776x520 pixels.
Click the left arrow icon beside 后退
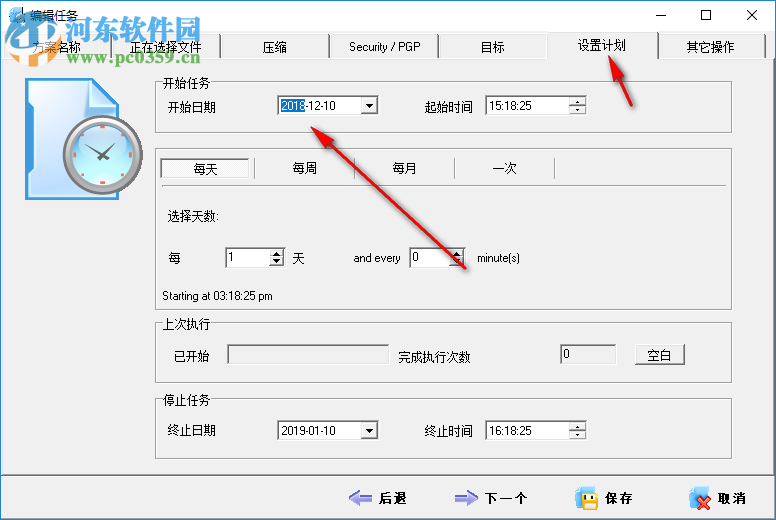coord(360,498)
